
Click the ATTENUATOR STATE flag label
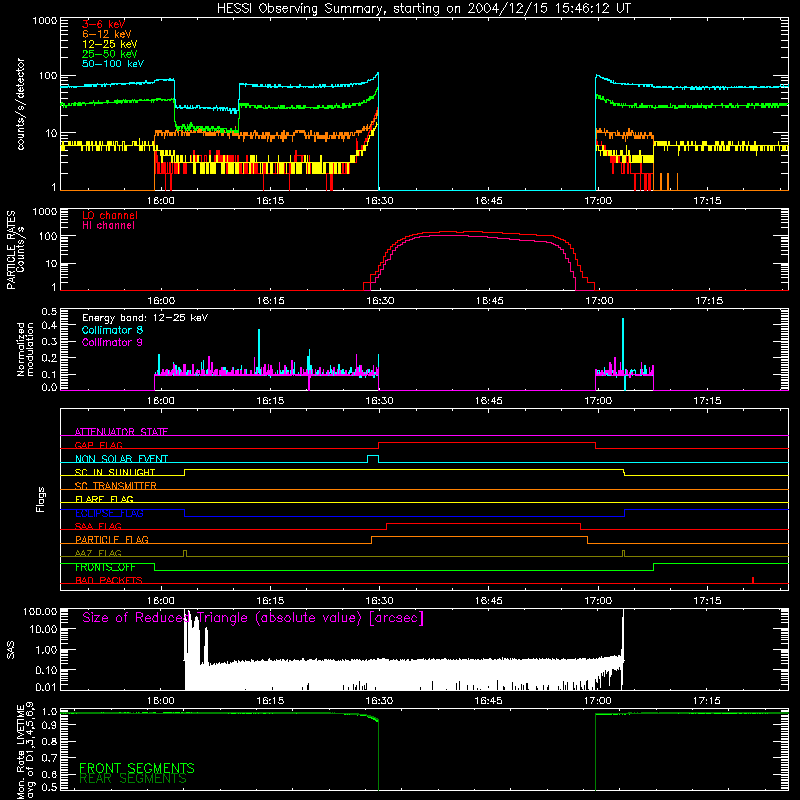[121, 432]
